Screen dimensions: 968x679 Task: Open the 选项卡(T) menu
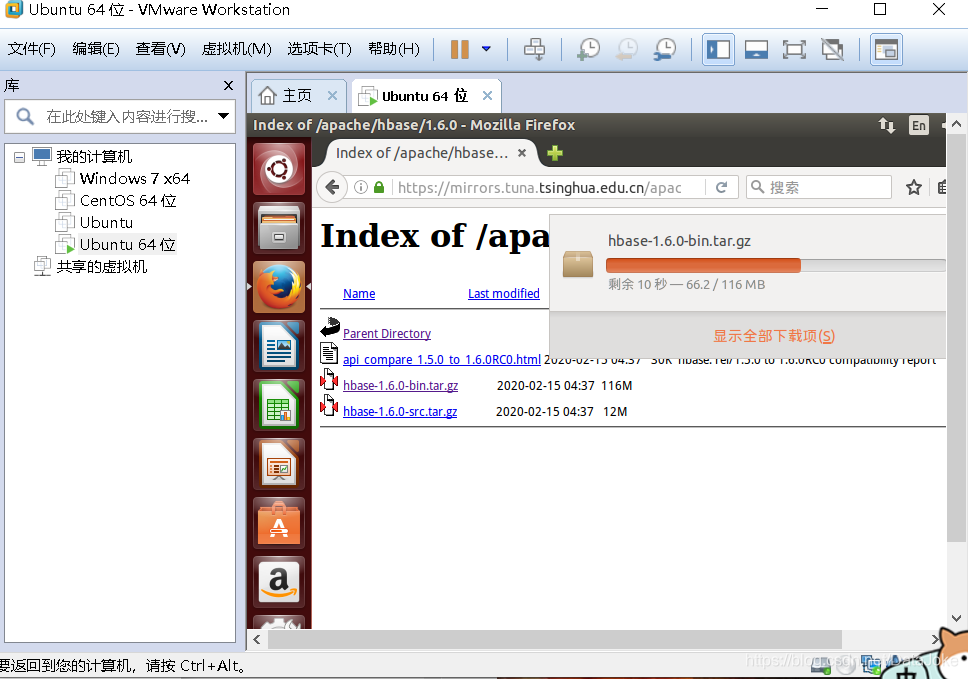click(319, 49)
